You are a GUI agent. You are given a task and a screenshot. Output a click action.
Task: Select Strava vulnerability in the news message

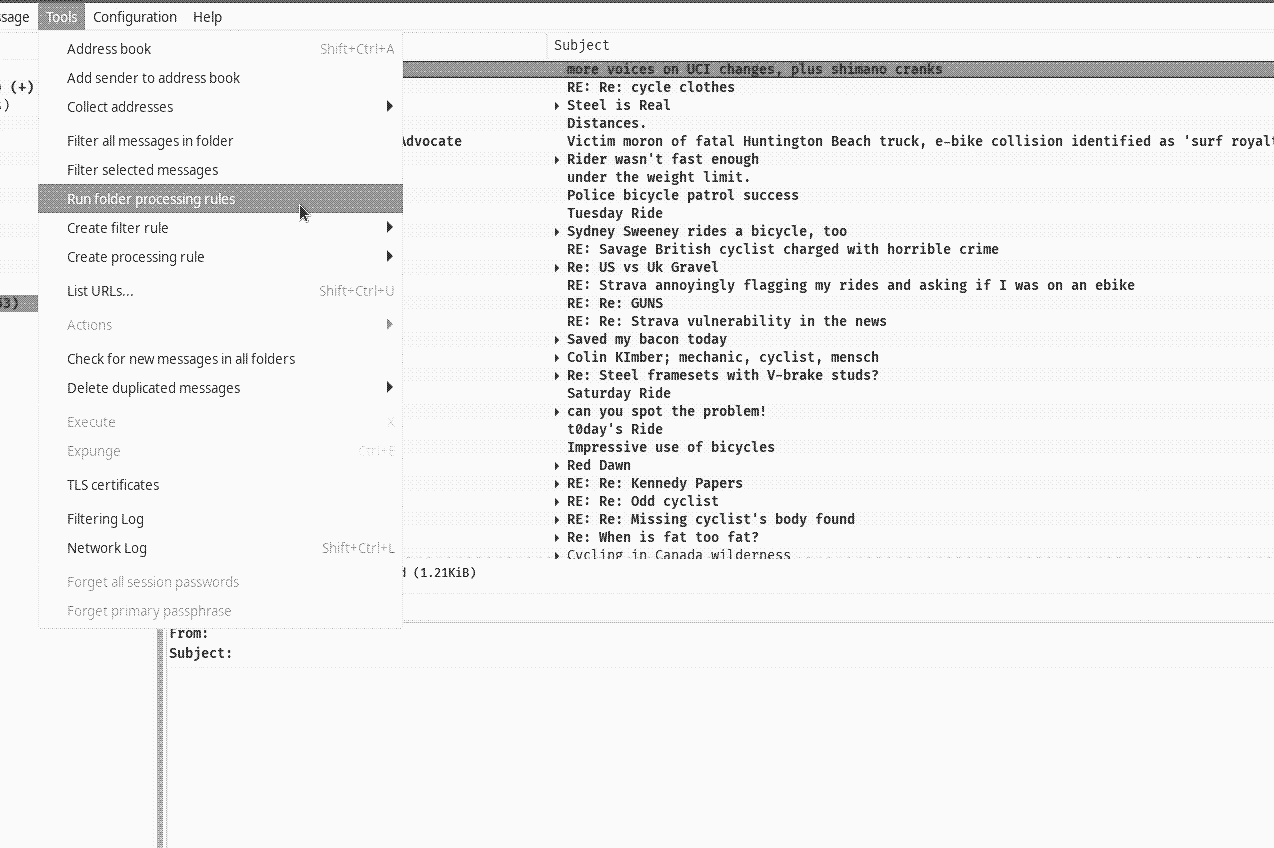(x=727, y=321)
